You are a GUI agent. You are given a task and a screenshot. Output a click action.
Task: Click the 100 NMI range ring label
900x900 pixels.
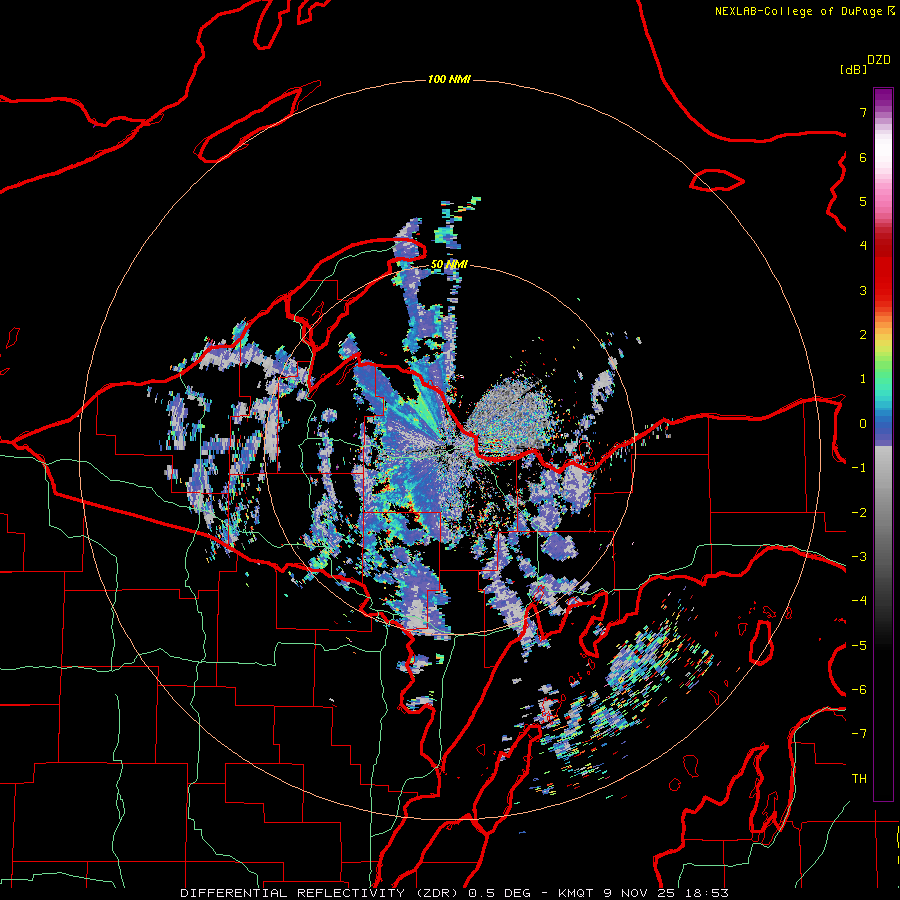[449, 79]
